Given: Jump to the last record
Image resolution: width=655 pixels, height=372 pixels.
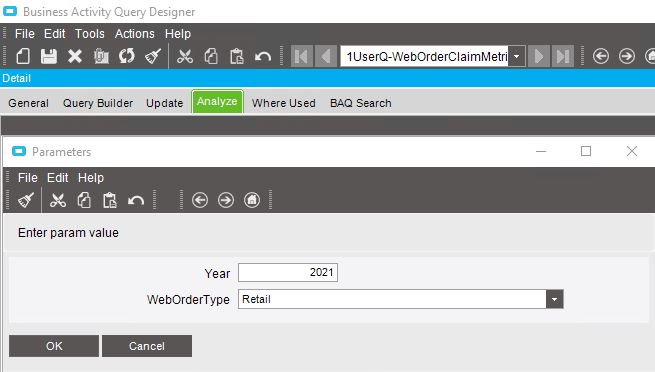Looking at the screenshot, I should click(563, 56).
